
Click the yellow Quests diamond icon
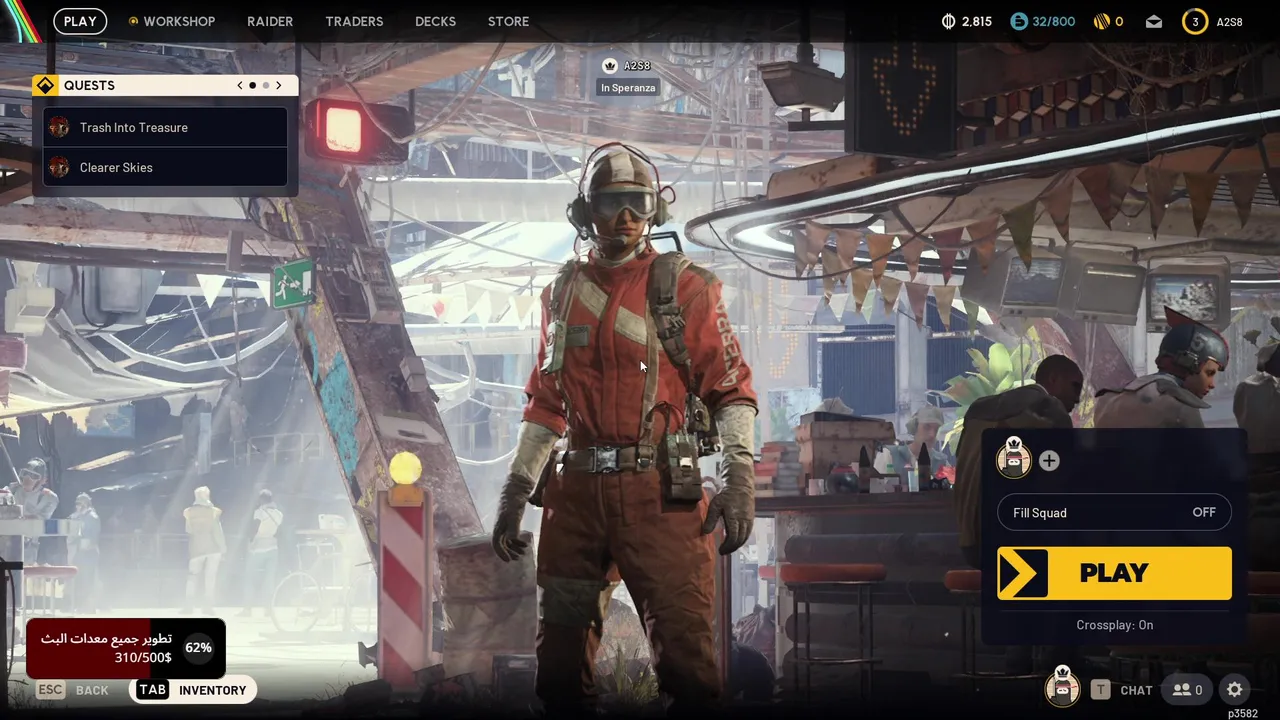coord(45,85)
